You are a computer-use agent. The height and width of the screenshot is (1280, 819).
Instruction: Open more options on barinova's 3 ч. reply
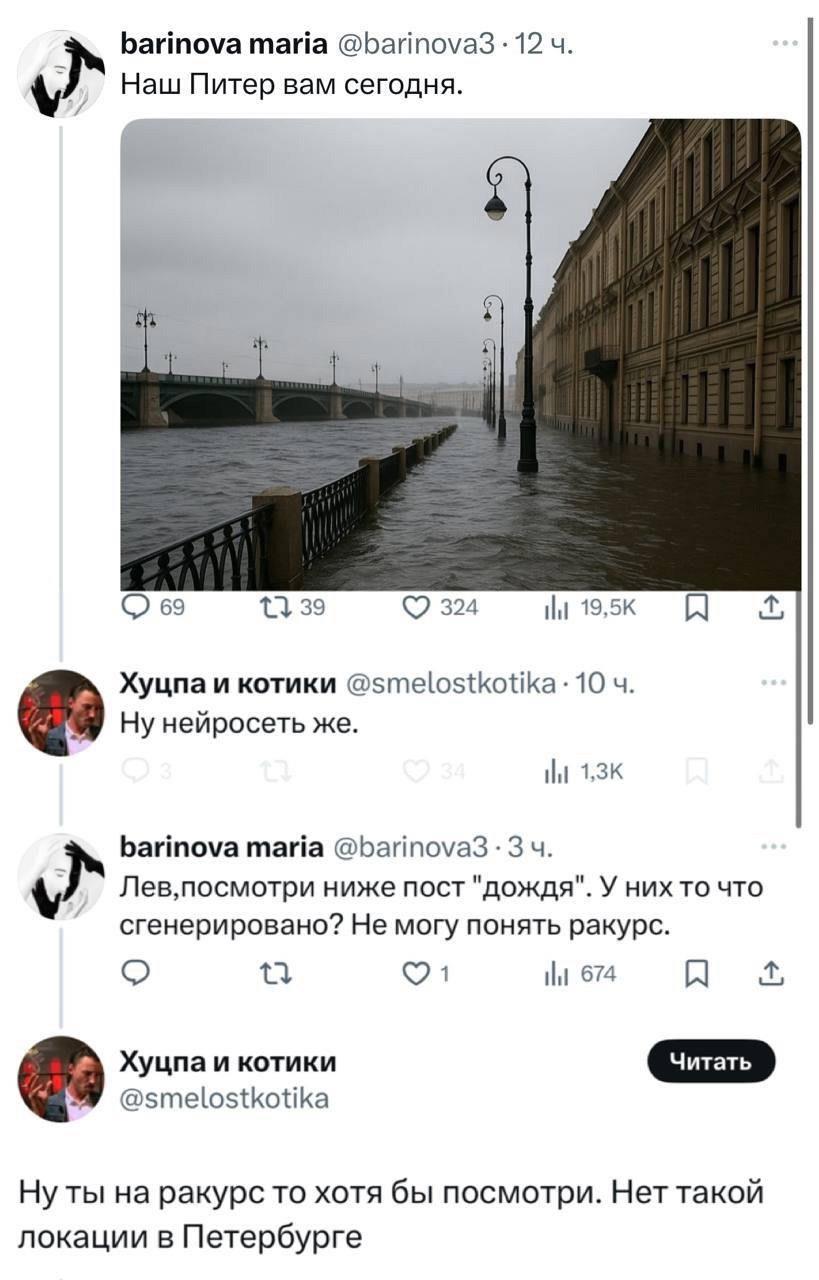(772, 848)
